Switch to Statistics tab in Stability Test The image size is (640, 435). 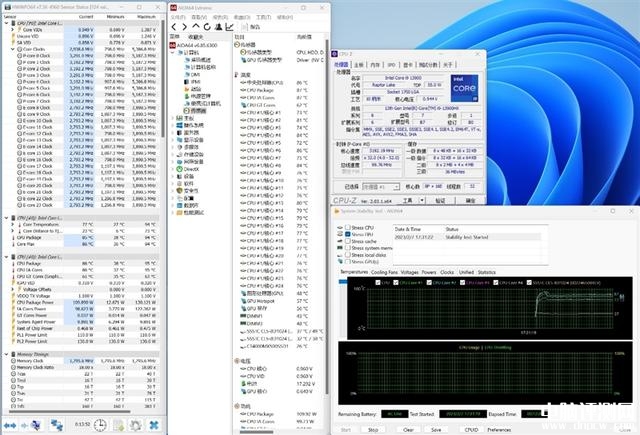[x=487, y=272]
